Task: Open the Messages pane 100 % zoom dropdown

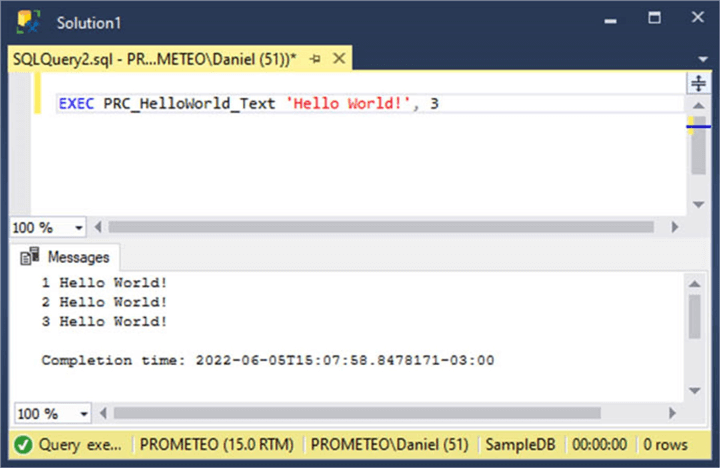Action: 84,414
